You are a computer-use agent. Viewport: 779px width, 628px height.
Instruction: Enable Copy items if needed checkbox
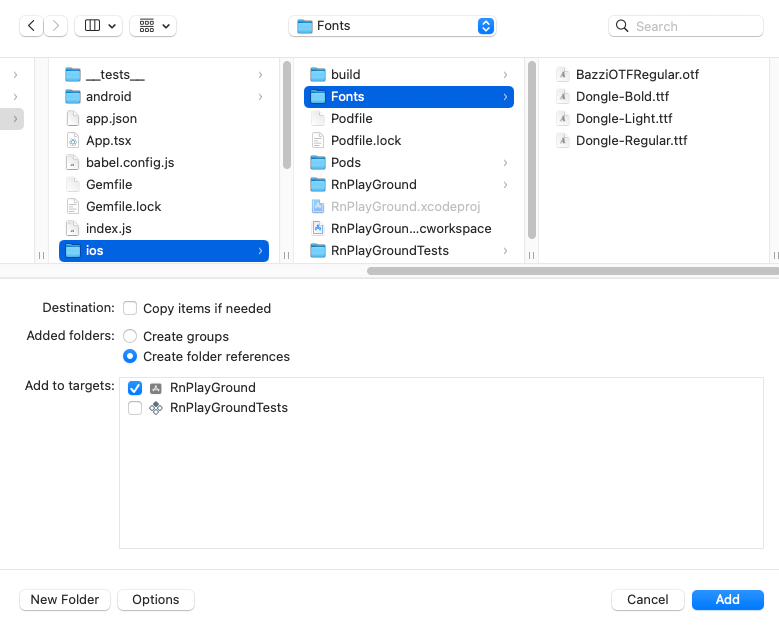130,308
